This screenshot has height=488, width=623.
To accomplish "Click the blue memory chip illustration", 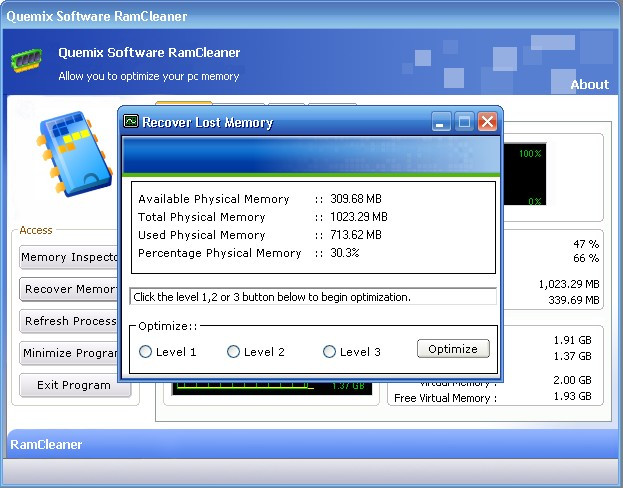I will 74,154.
